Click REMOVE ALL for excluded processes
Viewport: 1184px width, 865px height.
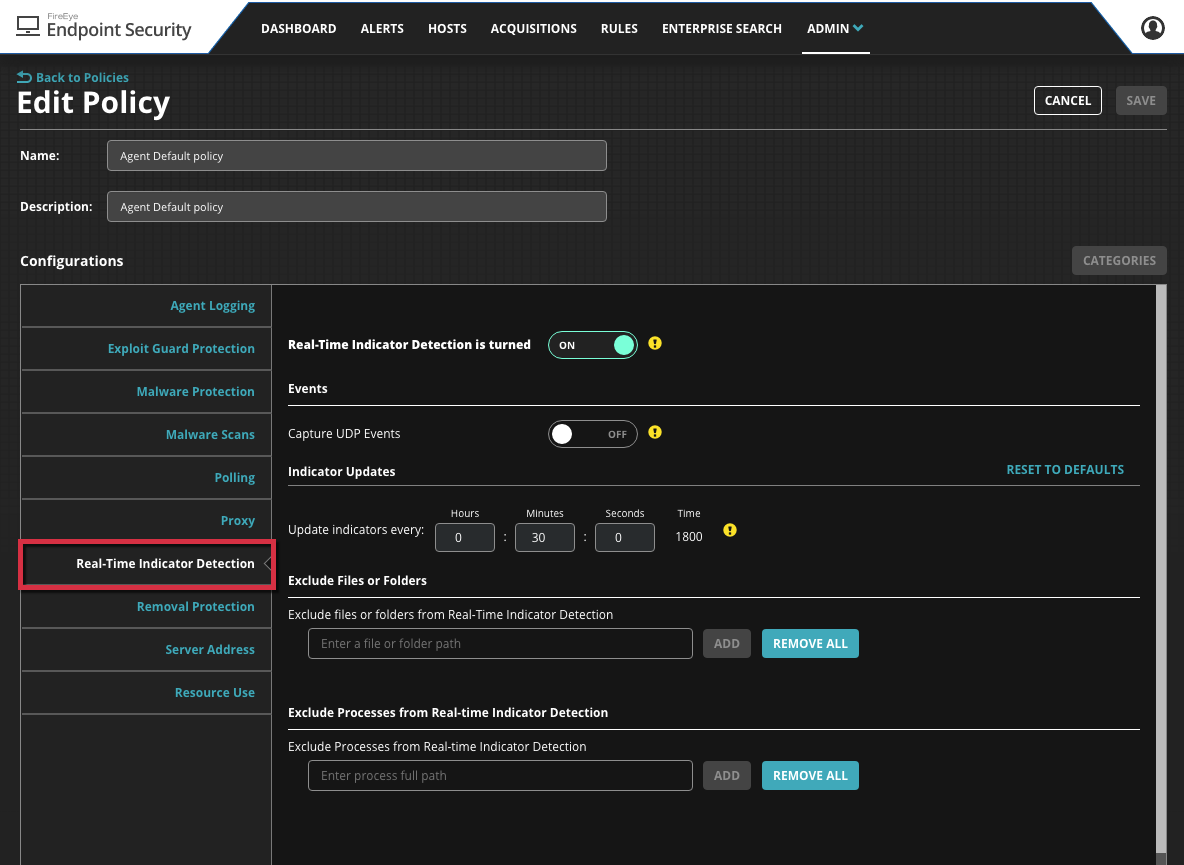tap(810, 776)
